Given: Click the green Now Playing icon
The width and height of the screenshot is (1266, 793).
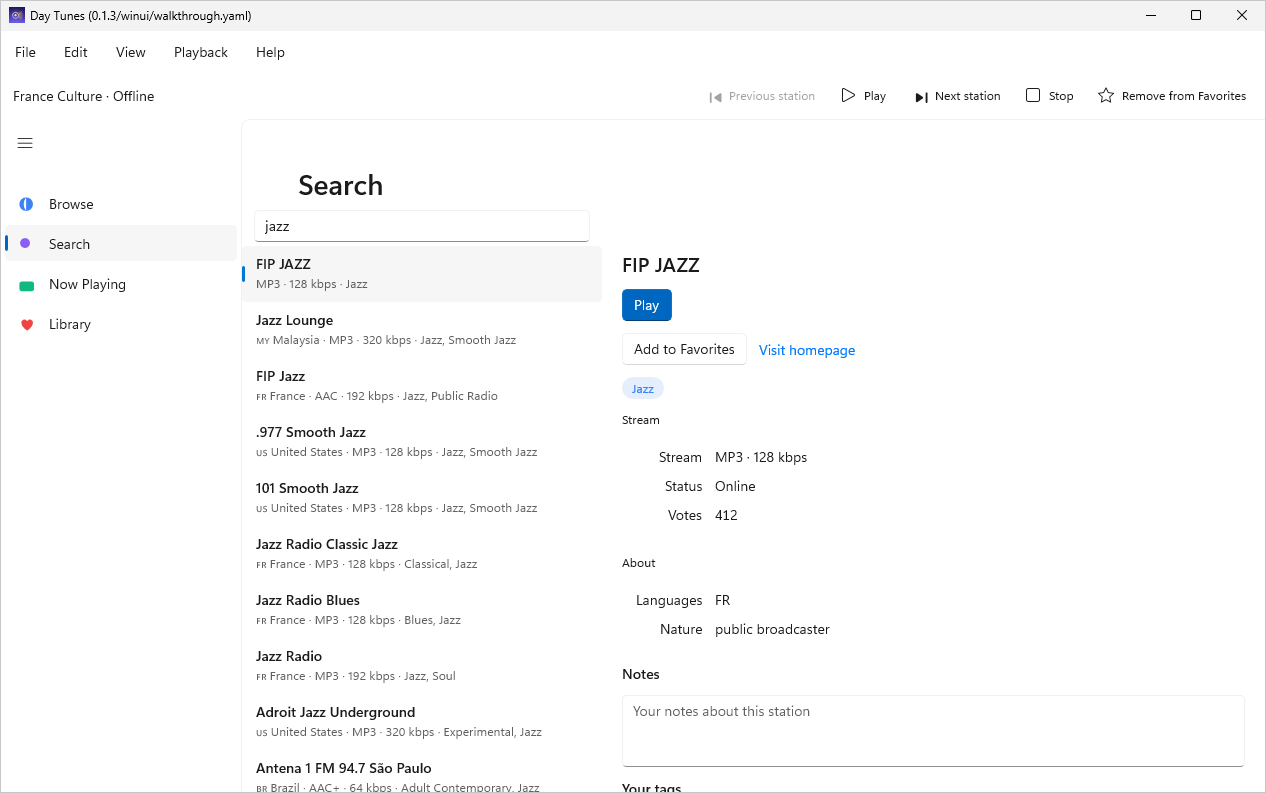Looking at the screenshot, I should tap(27, 285).
